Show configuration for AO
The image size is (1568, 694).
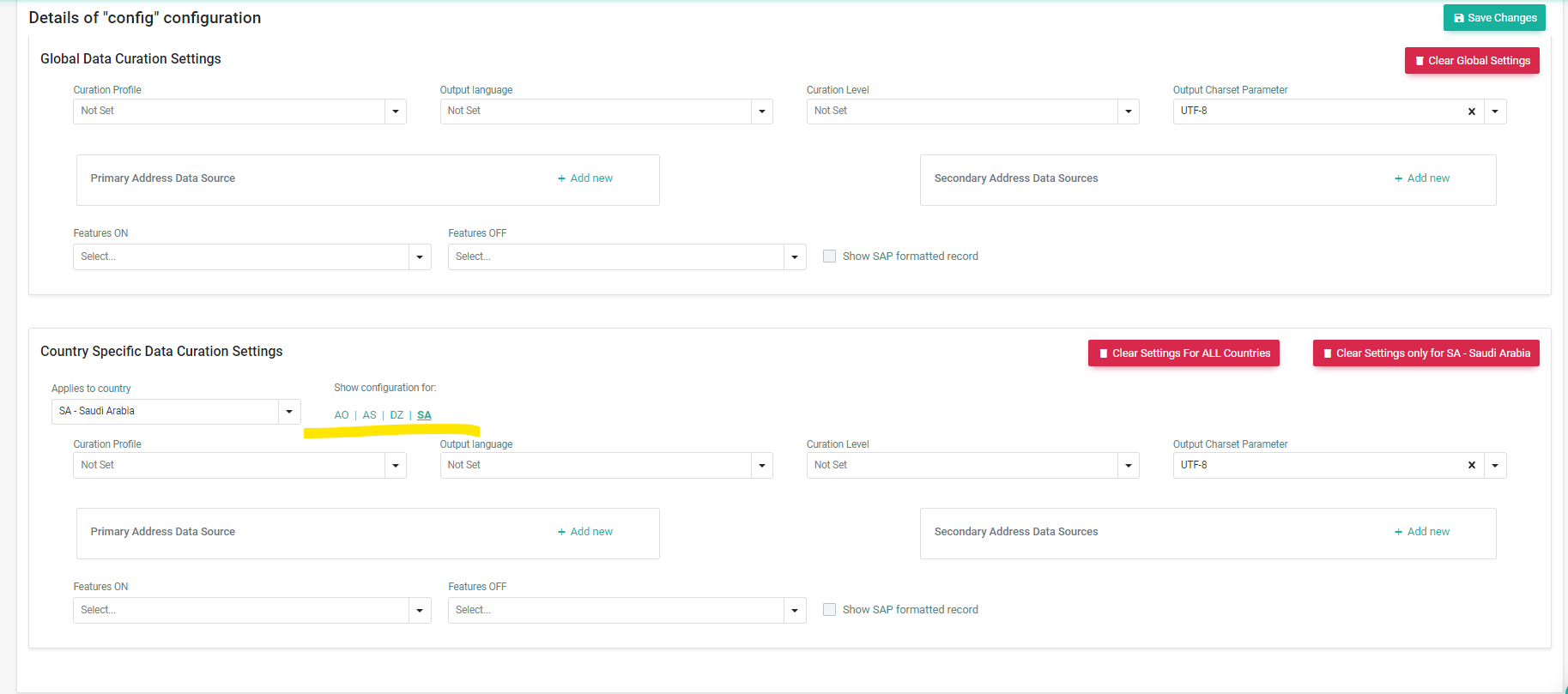tap(342, 415)
